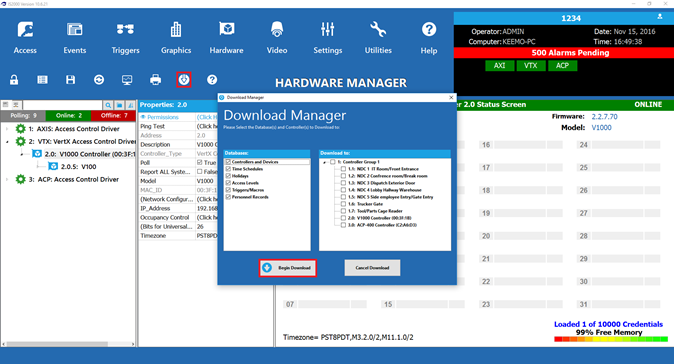Click the monitor icon in the toolbar

127,80
